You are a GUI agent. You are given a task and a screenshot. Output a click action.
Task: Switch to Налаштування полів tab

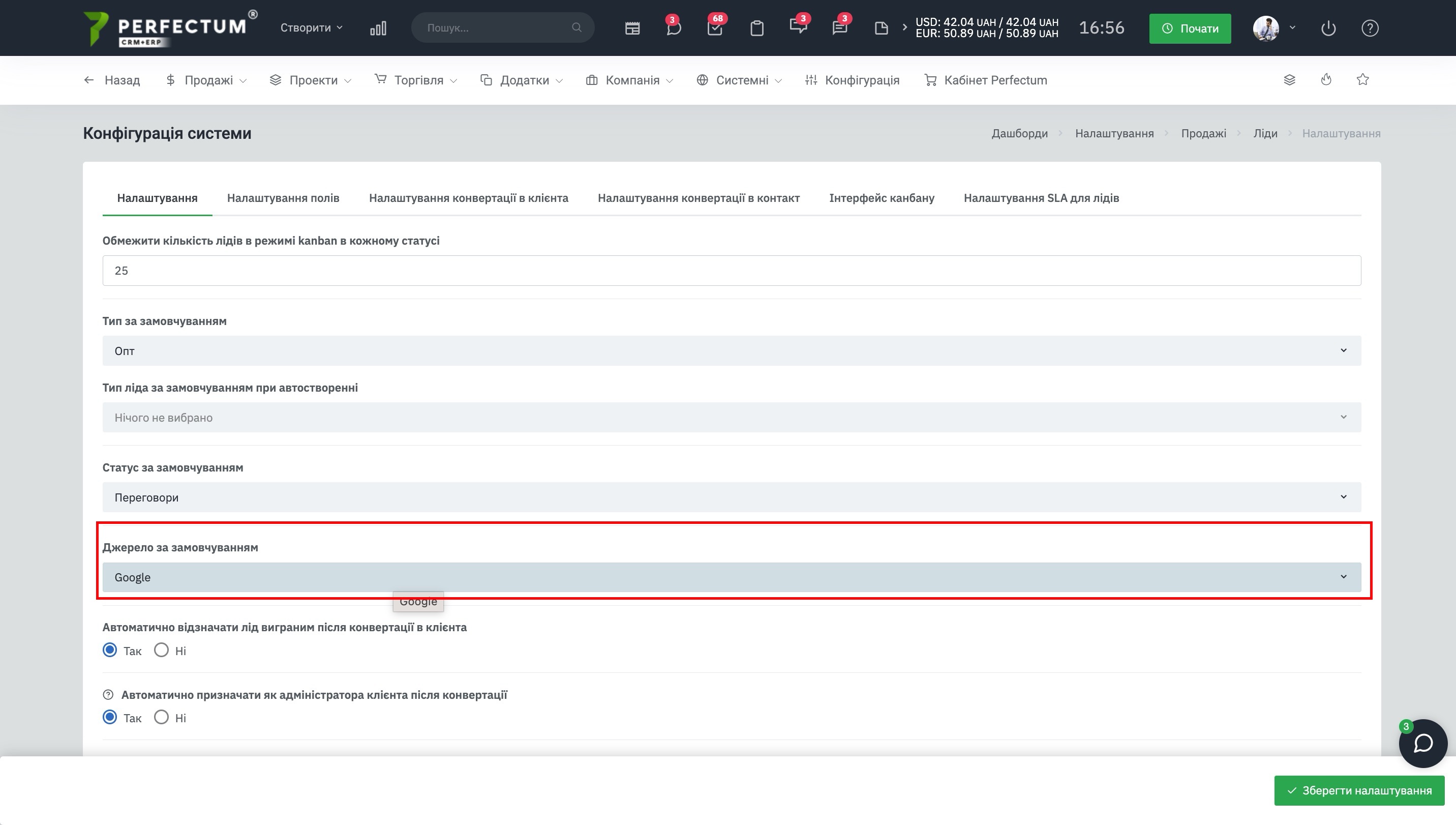(283, 198)
